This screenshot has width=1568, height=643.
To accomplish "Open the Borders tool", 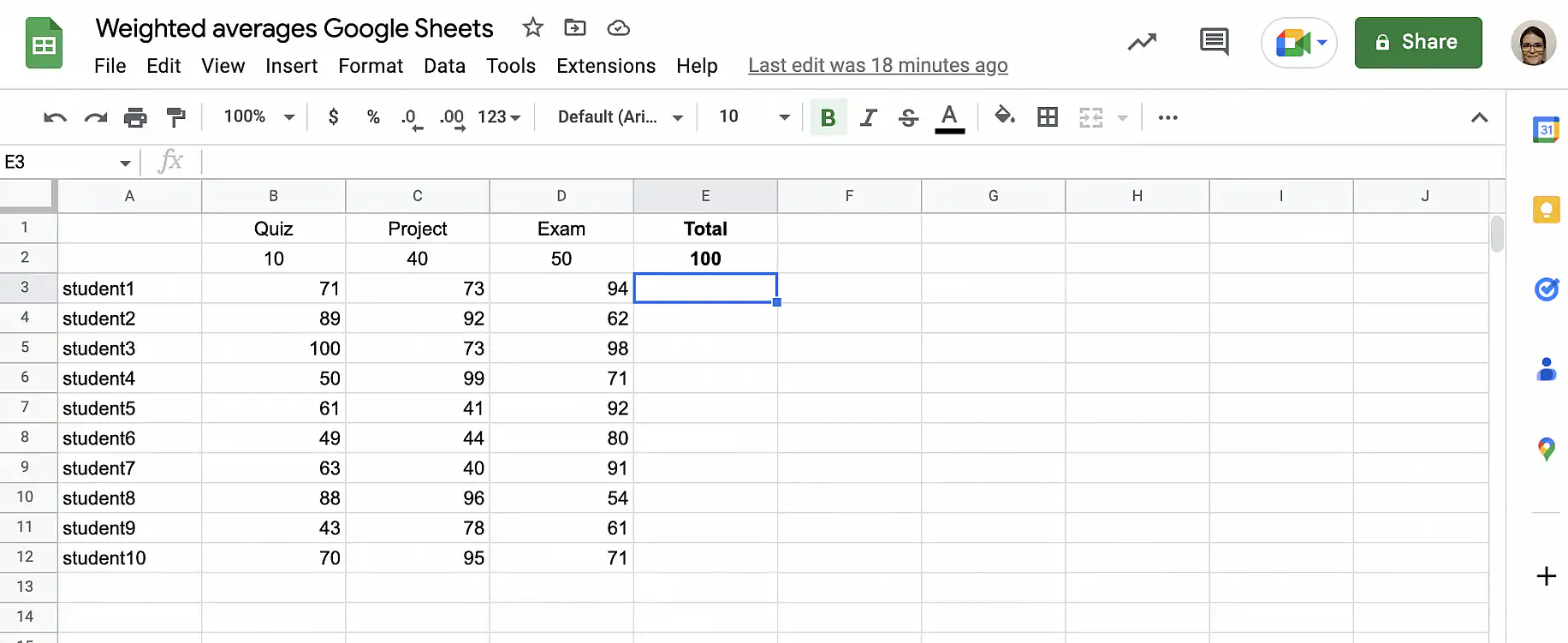I will tap(1048, 116).
